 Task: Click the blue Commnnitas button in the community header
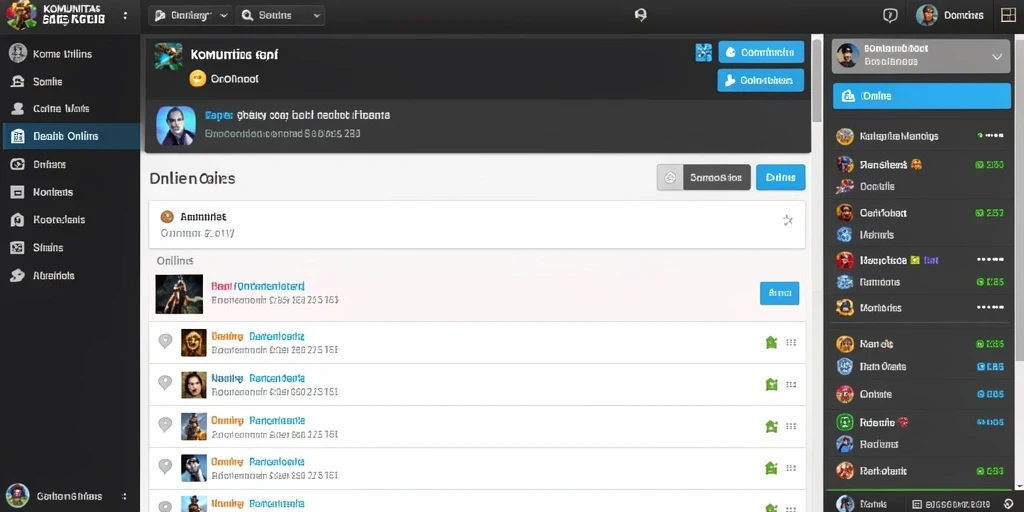coord(761,52)
